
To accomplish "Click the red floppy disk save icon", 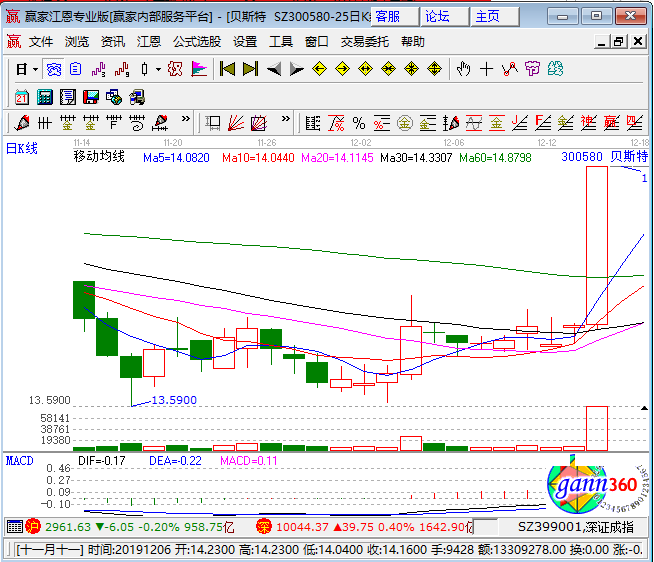I will pyautogui.click(x=91, y=97).
